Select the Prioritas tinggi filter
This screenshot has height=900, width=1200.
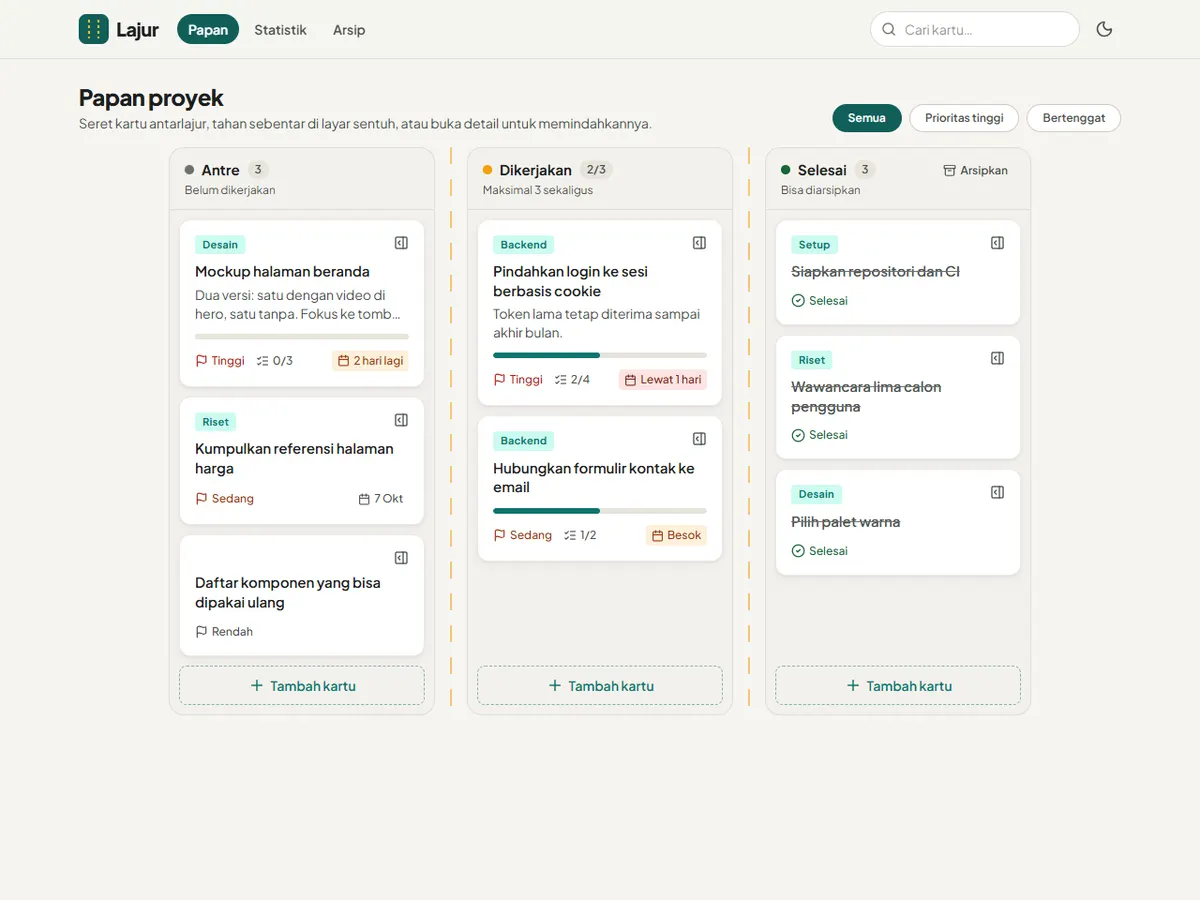pos(964,118)
